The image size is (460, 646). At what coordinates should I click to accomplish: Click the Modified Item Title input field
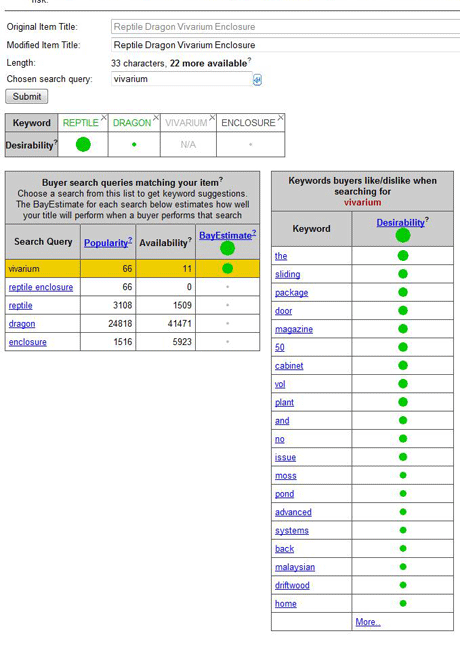pos(285,45)
